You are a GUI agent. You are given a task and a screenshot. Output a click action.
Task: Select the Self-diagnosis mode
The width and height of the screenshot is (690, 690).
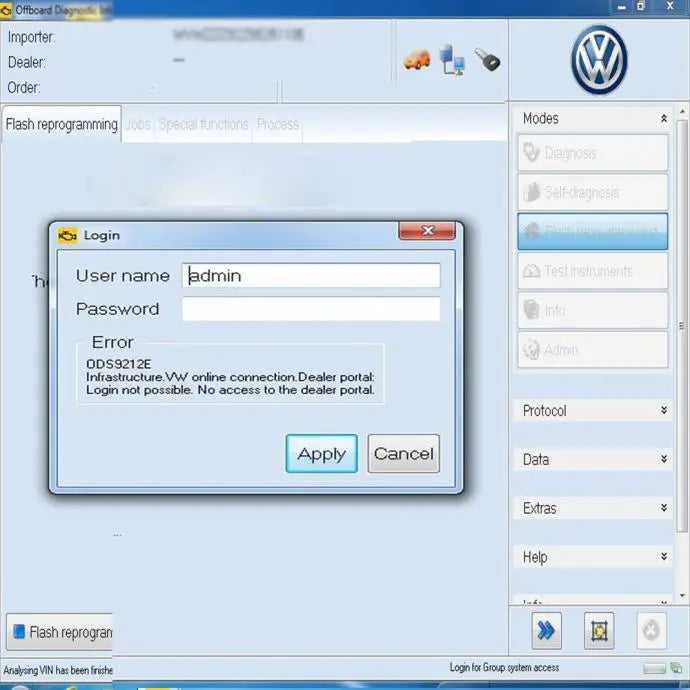click(x=593, y=192)
